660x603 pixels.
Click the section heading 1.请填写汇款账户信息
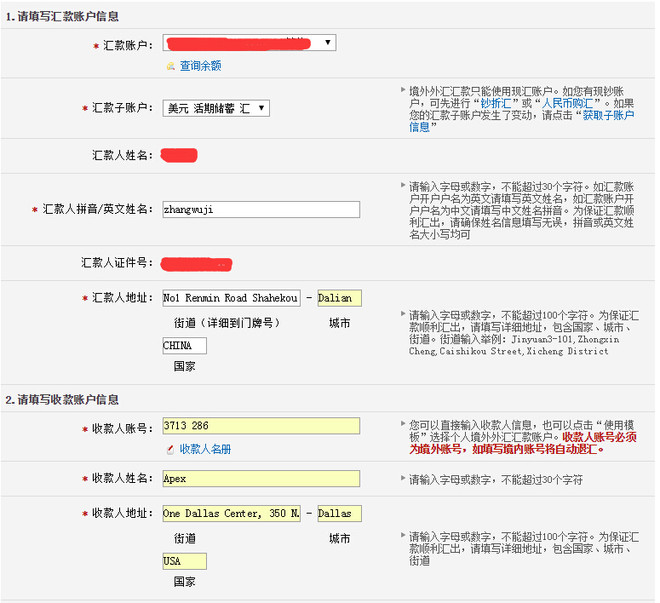click(x=62, y=16)
